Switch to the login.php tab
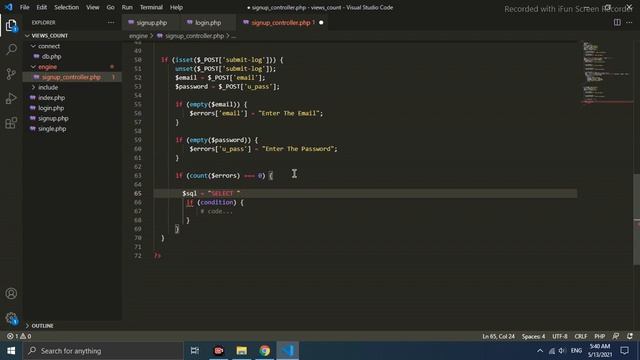640x360 pixels. point(207,23)
